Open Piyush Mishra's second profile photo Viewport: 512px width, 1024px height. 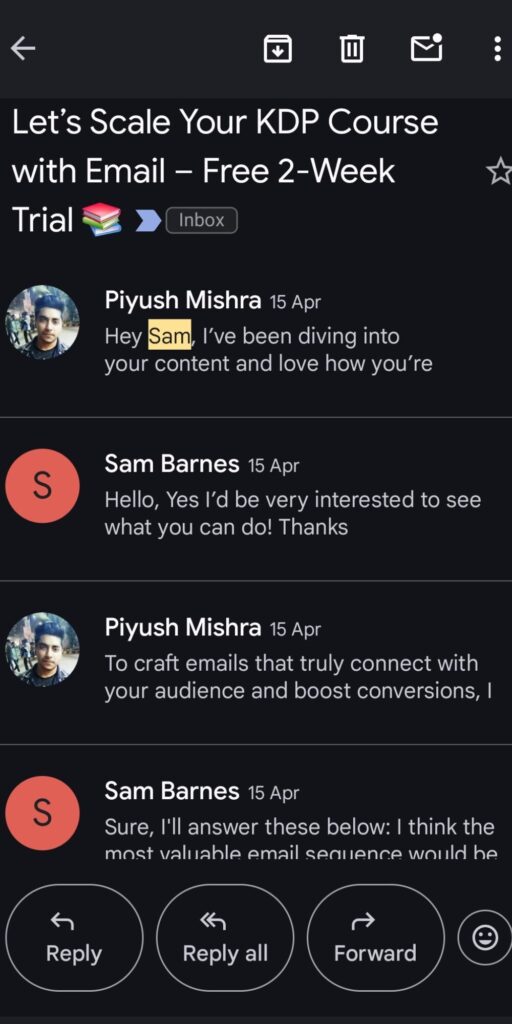point(42,650)
